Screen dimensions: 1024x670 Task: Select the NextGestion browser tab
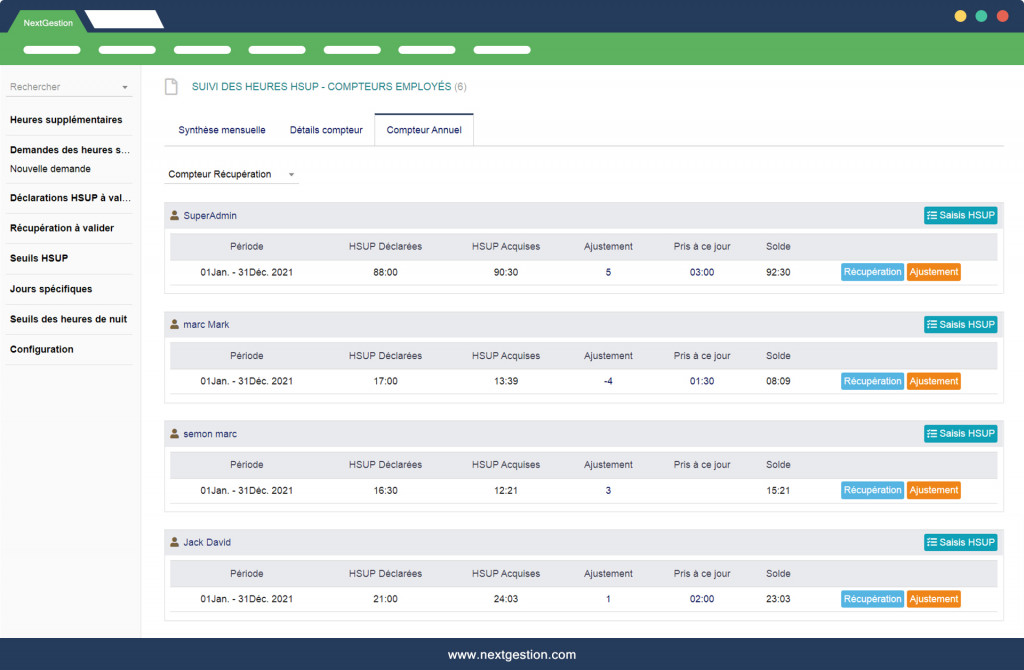[48, 22]
